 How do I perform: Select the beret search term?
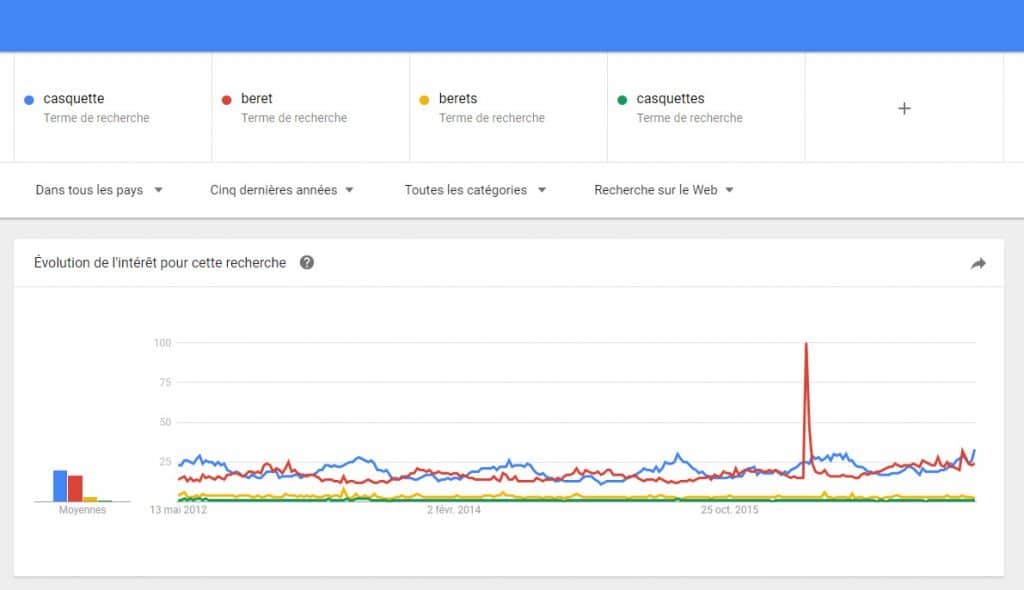[x=257, y=99]
